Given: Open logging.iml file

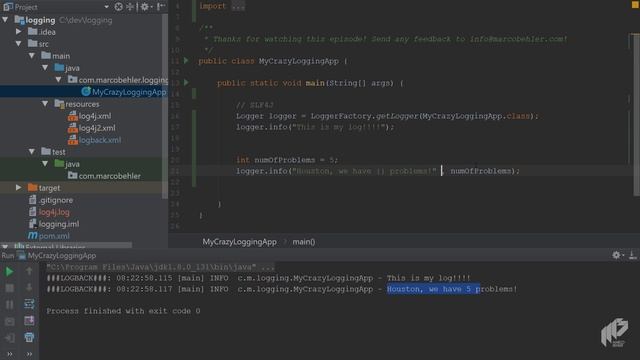Looking at the screenshot, I should [x=54, y=224].
